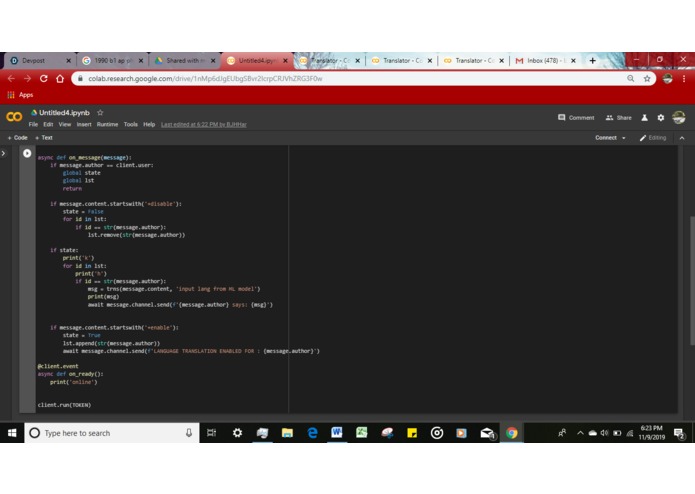Switch to the Shared with me Drive tab
Image resolution: width=695 pixels, height=494 pixels.
(x=185, y=61)
